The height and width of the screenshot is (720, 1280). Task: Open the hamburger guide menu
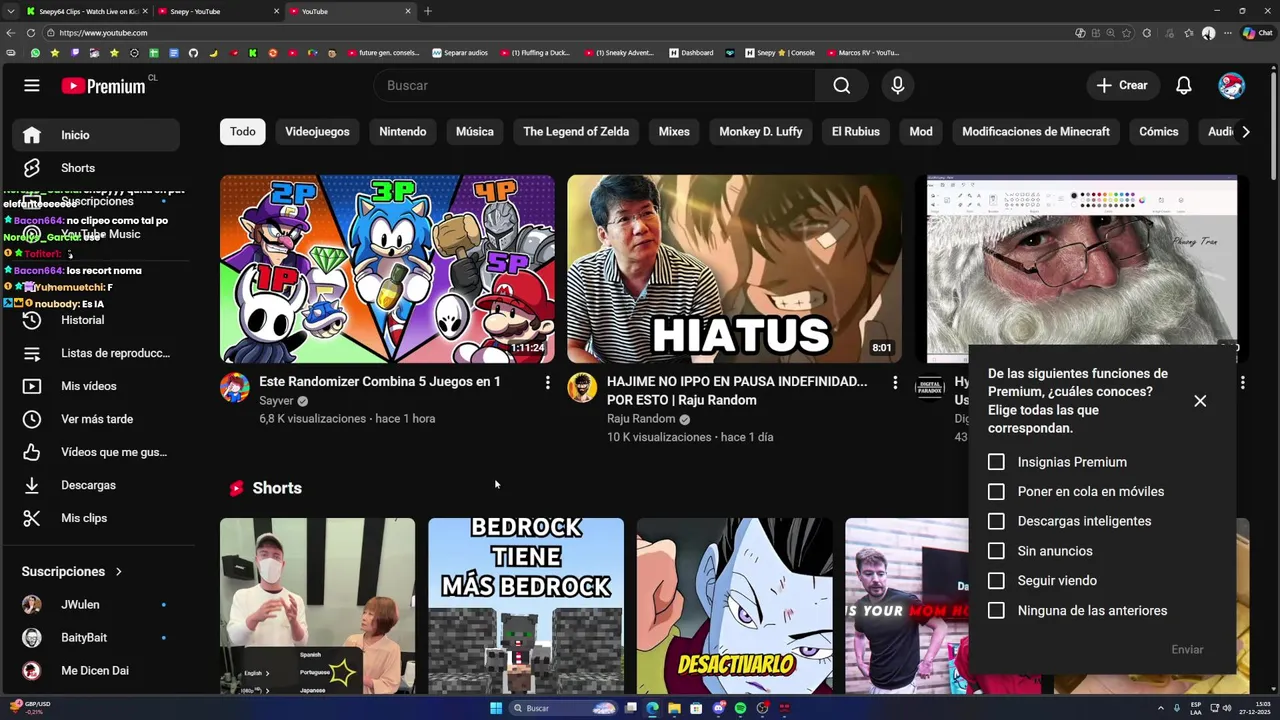(32, 86)
